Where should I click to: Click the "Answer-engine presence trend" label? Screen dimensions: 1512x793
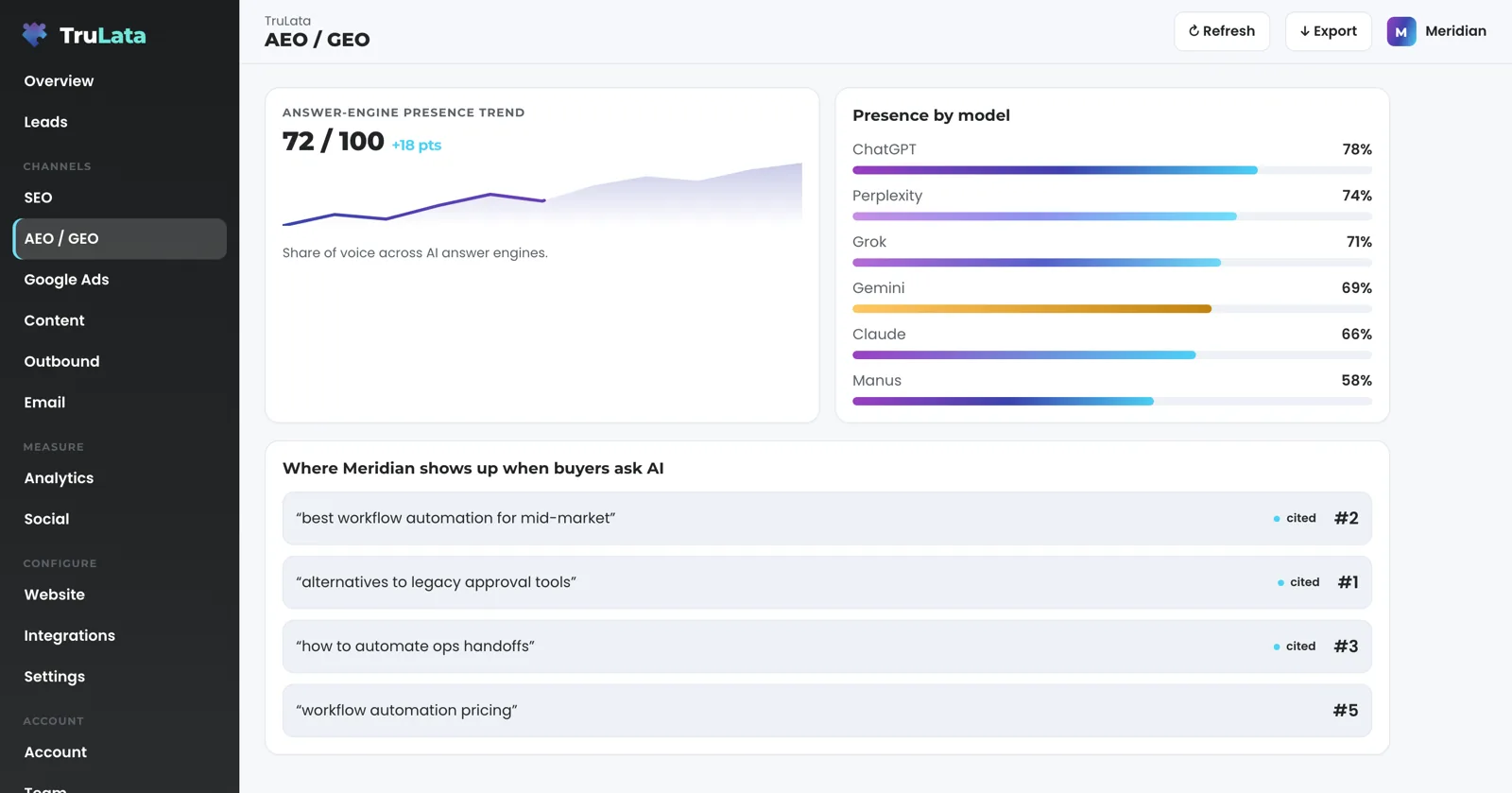[x=404, y=112]
